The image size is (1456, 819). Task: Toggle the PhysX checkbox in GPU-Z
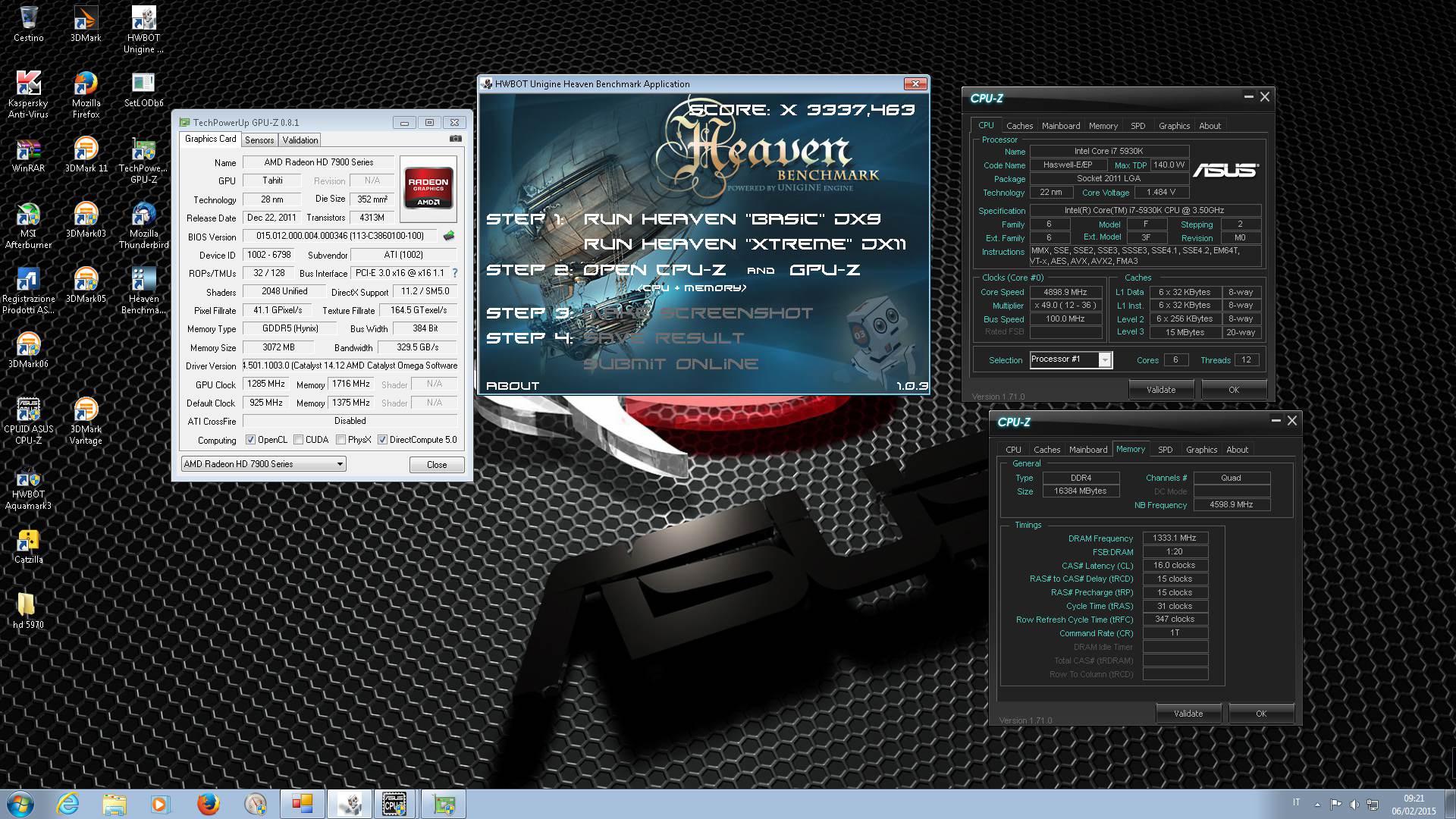(341, 440)
